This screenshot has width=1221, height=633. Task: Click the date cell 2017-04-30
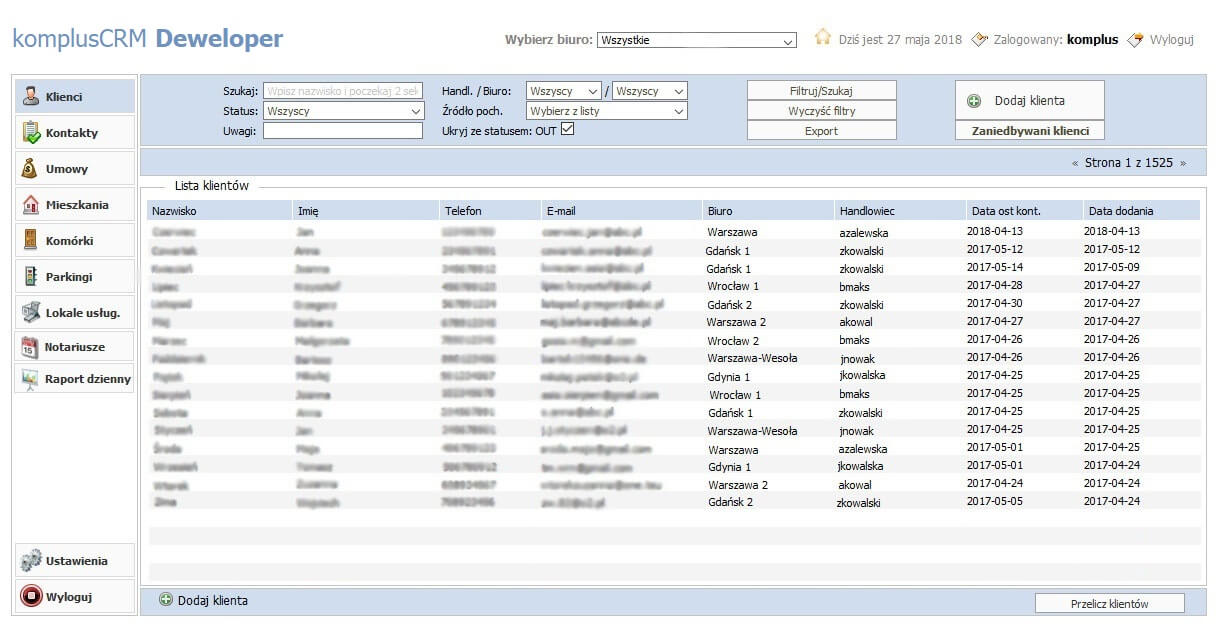click(995, 304)
